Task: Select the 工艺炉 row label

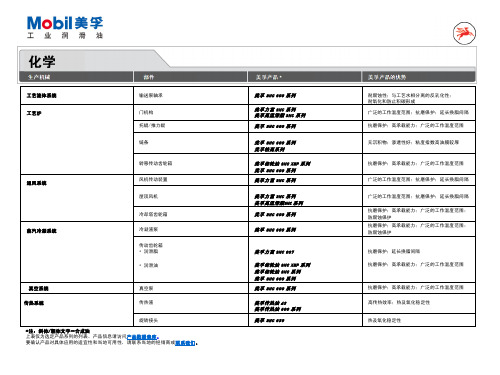Action: coord(34,113)
